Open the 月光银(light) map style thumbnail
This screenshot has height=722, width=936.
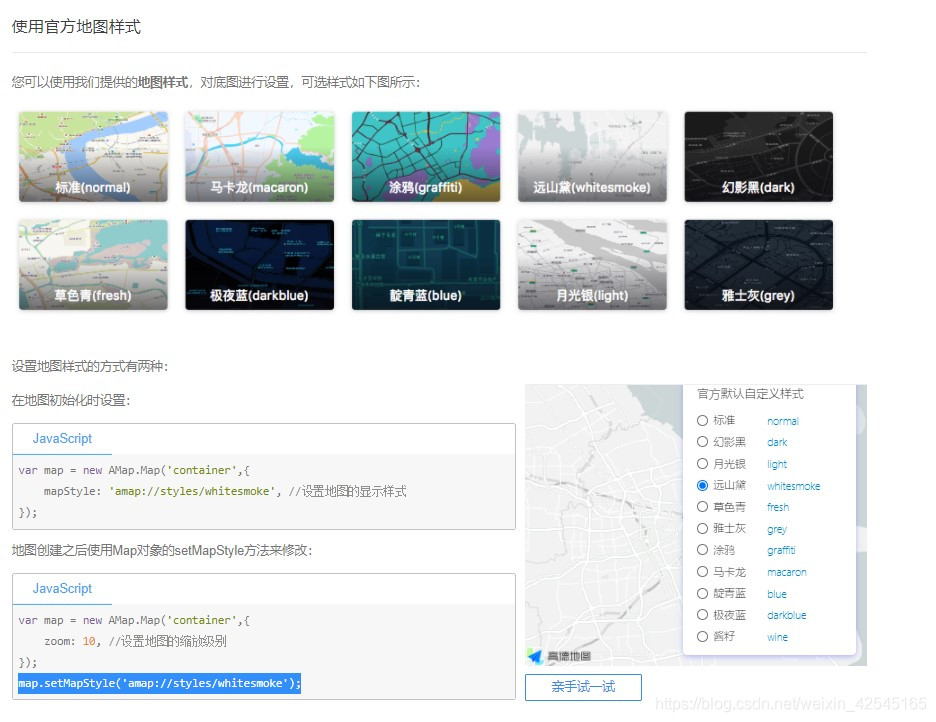(592, 264)
